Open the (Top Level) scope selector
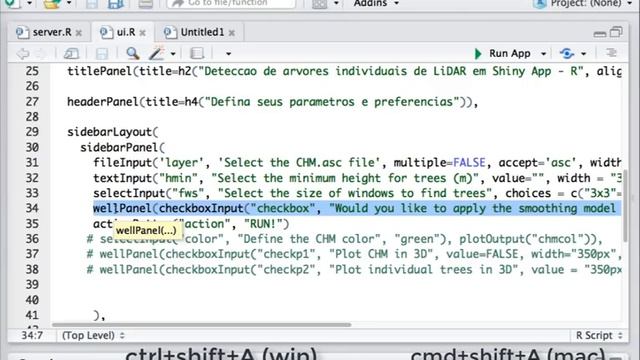The height and width of the screenshot is (360, 640). pyautogui.click(x=93, y=336)
